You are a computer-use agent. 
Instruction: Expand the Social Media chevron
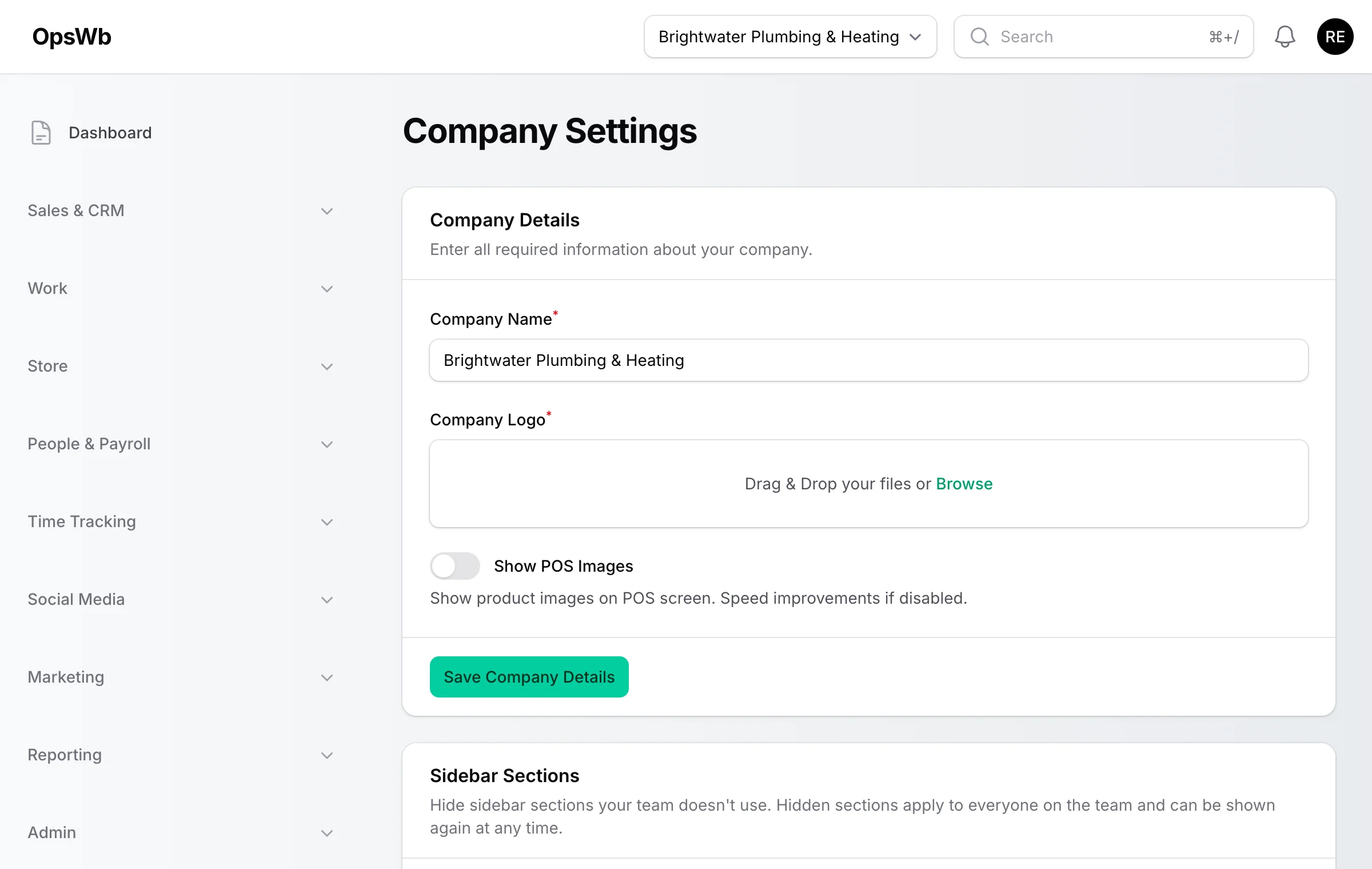tap(327, 600)
